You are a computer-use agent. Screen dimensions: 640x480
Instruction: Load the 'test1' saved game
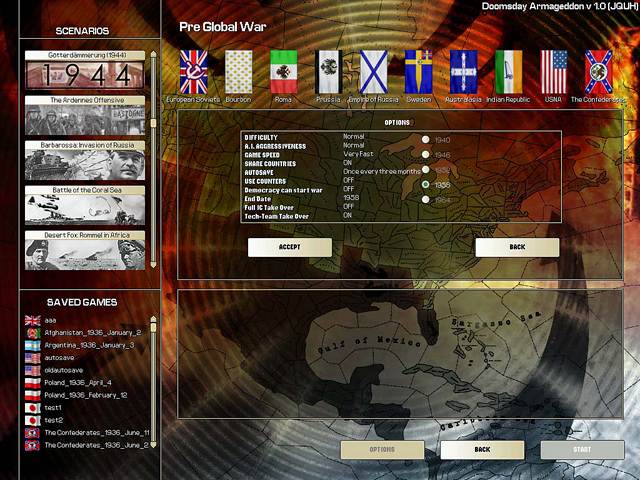click(53, 408)
